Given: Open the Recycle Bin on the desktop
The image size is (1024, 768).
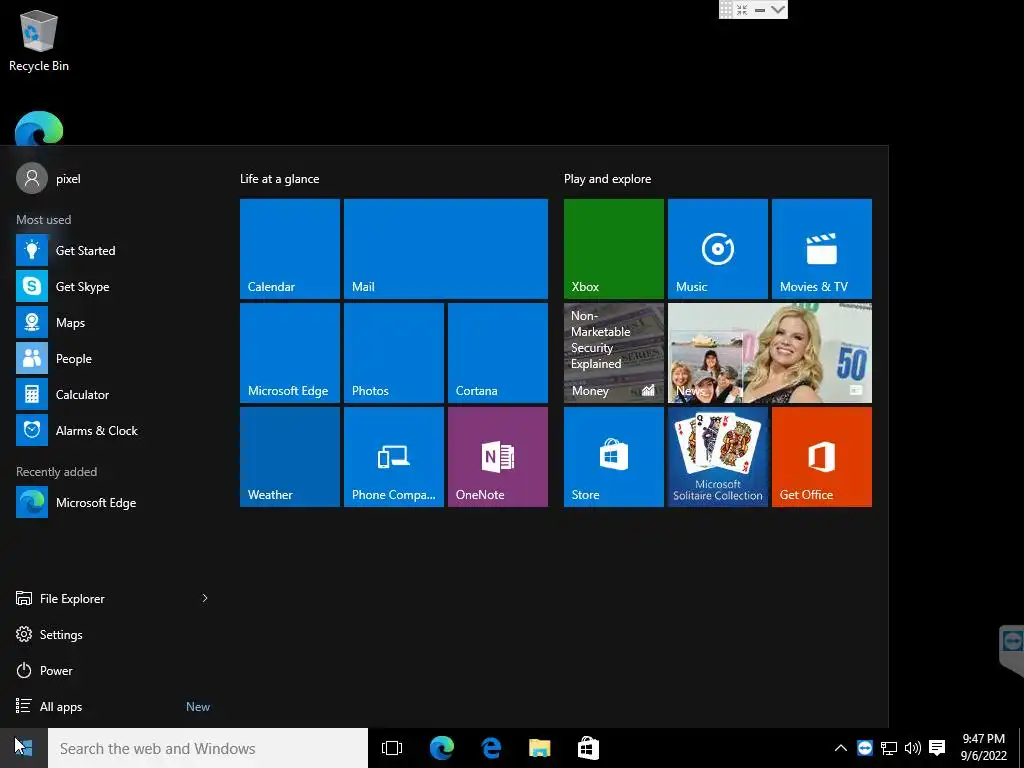Looking at the screenshot, I should pyautogui.click(x=39, y=40).
